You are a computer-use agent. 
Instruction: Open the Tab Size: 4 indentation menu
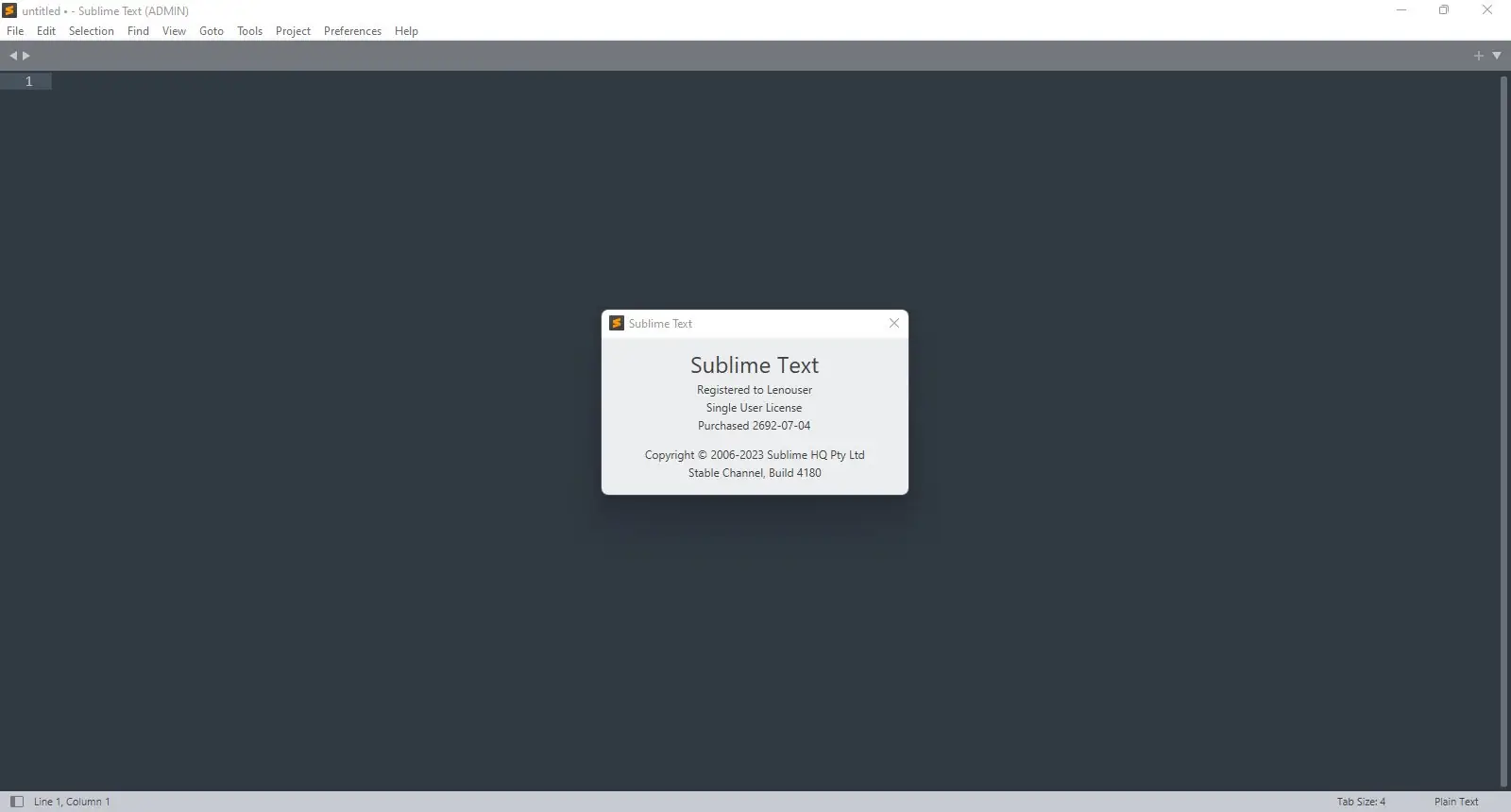coord(1361,802)
